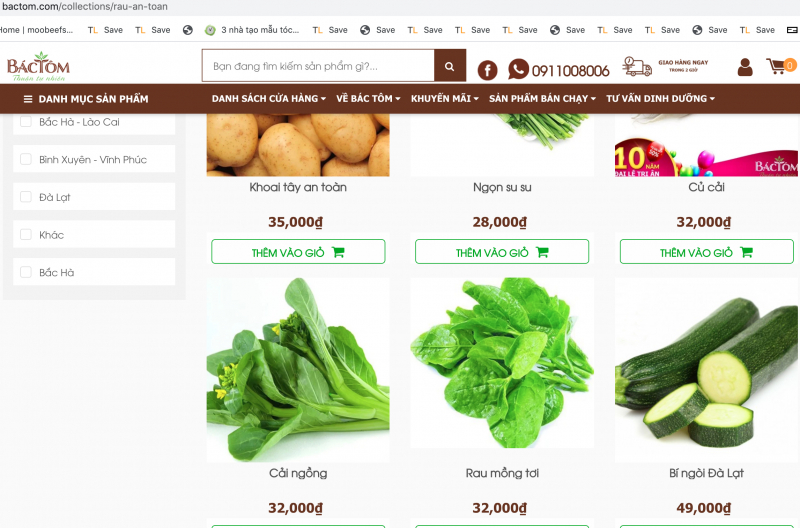
Task: Click the globe icon before '3 nhà tạo mẫu tóc' bookmark
Action: pyautogui.click(x=188, y=30)
